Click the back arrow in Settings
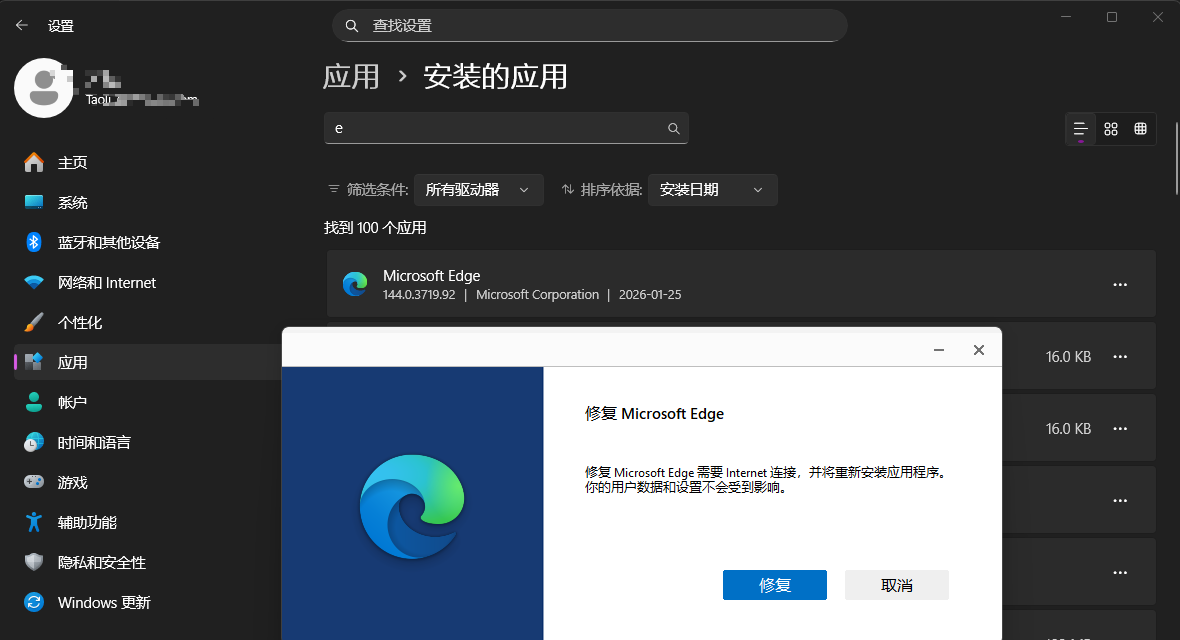The image size is (1180, 640). click(20, 25)
